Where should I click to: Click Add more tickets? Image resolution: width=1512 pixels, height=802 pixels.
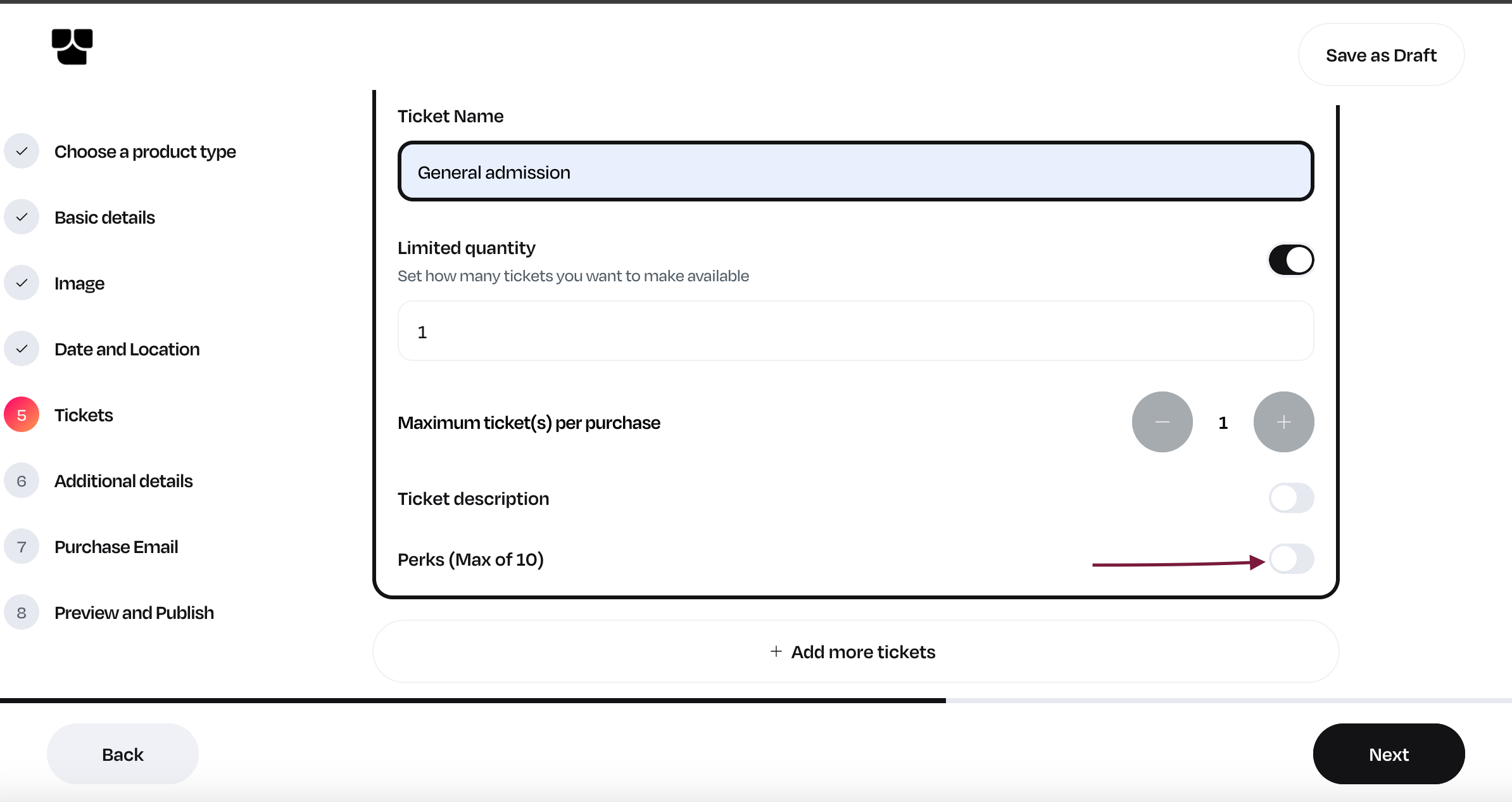click(855, 651)
